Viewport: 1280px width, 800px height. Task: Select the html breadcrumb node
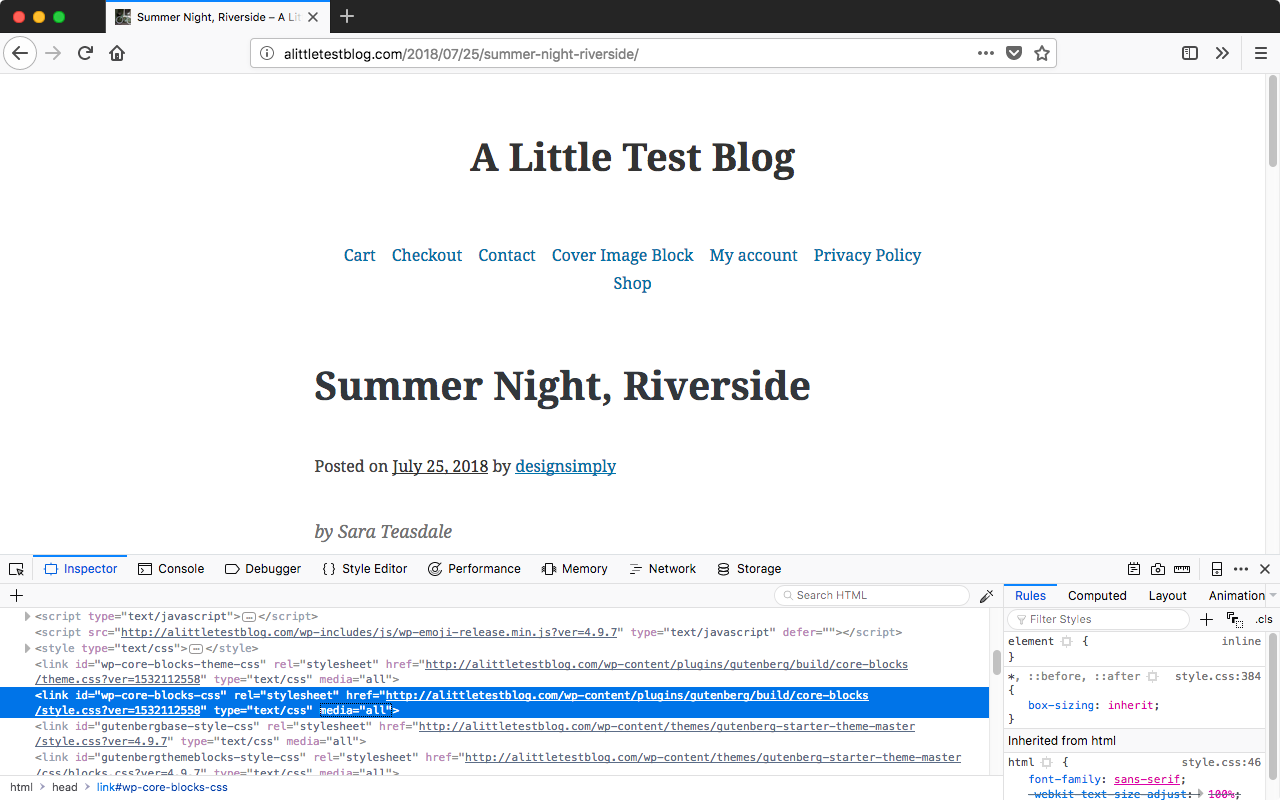click(21, 787)
